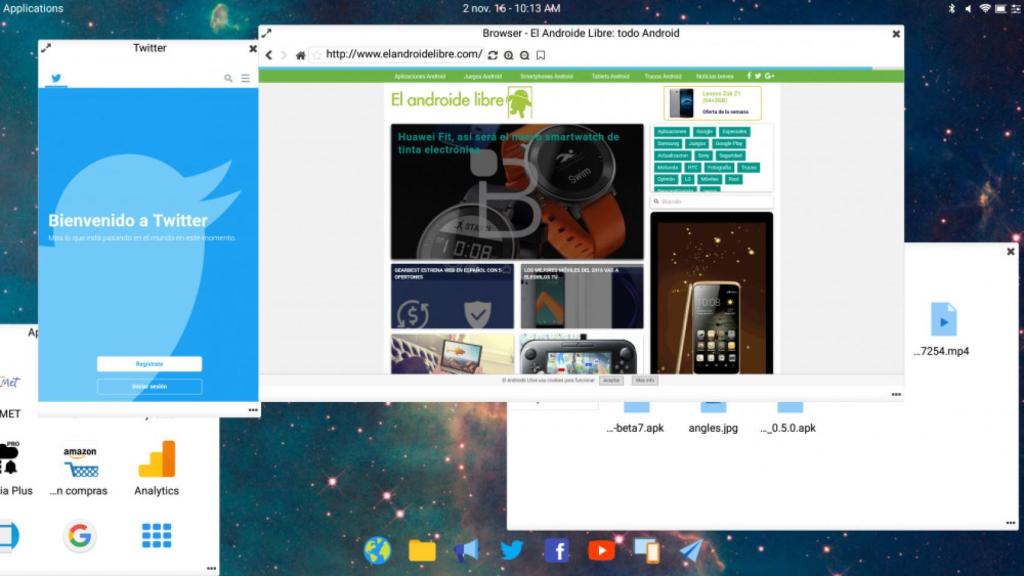Screen dimensions: 1024x576
Task: Reload the page in the browser toolbar
Action: (x=492, y=53)
